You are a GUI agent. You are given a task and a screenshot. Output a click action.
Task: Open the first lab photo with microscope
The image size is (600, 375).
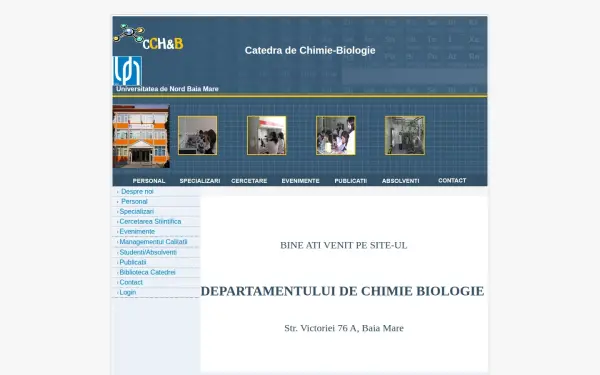[x=197, y=135]
